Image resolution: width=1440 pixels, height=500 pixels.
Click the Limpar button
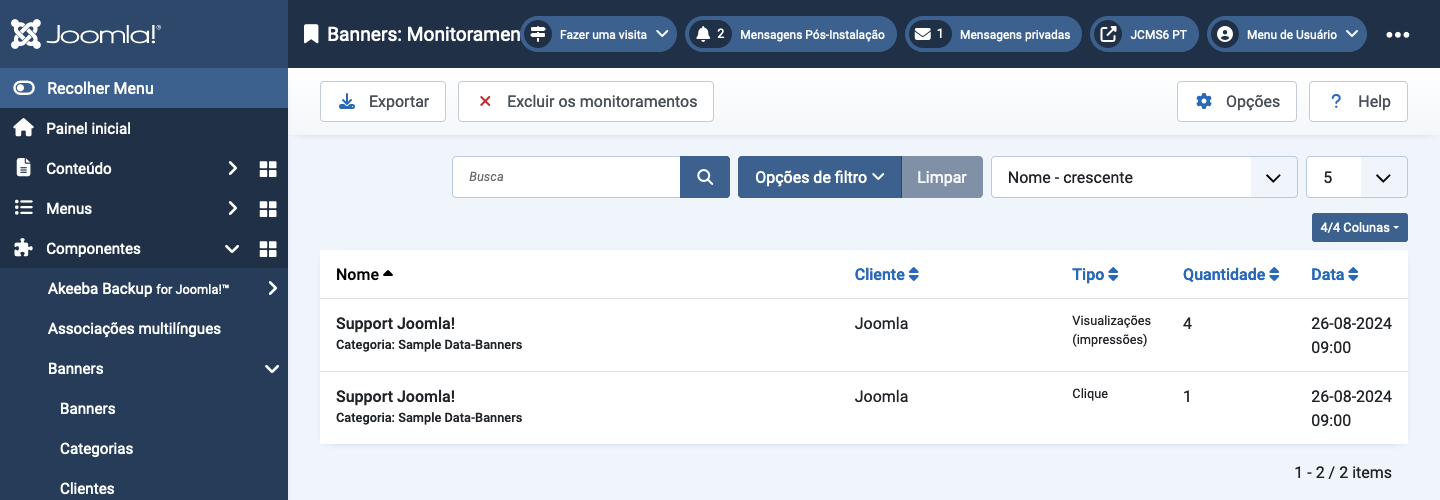(942, 177)
